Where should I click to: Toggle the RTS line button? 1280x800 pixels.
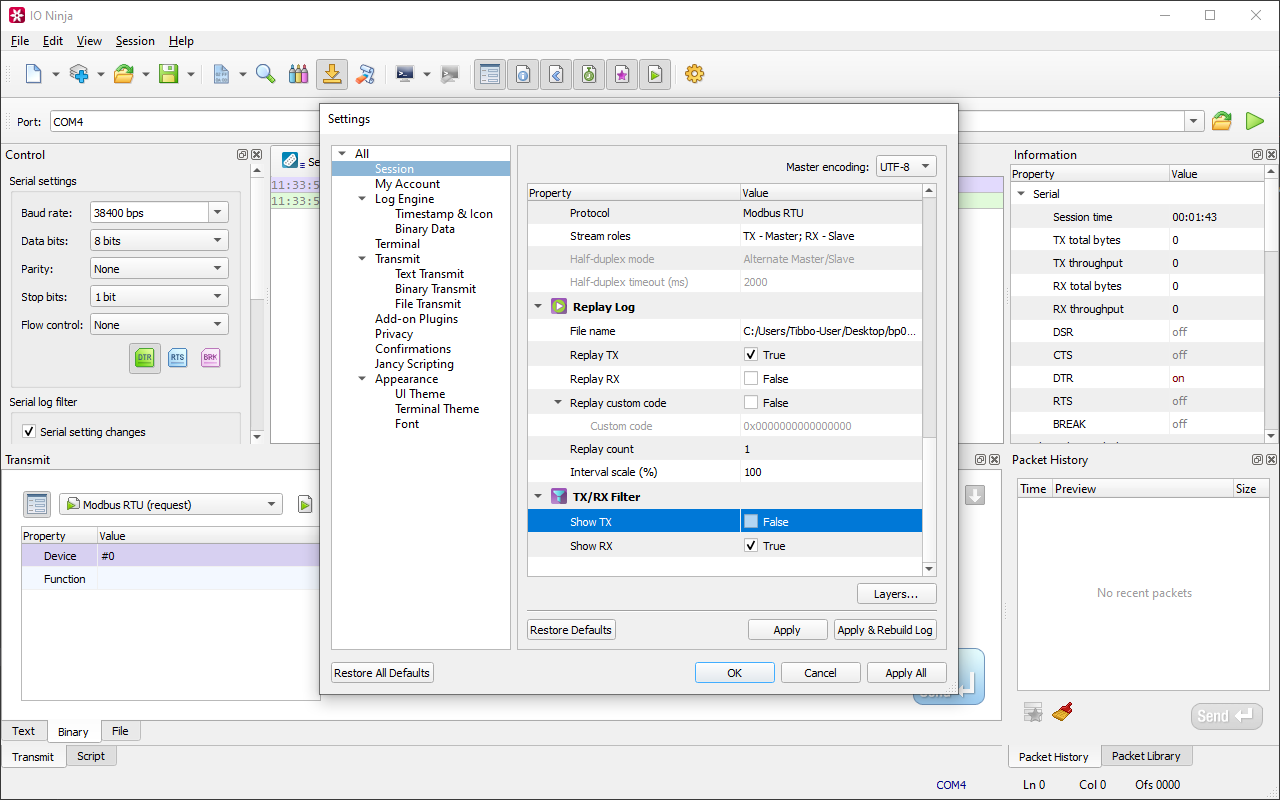(x=177, y=357)
